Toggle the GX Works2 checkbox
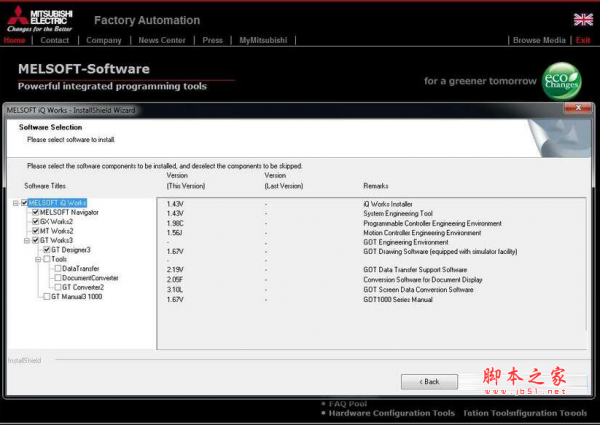 click(35, 221)
